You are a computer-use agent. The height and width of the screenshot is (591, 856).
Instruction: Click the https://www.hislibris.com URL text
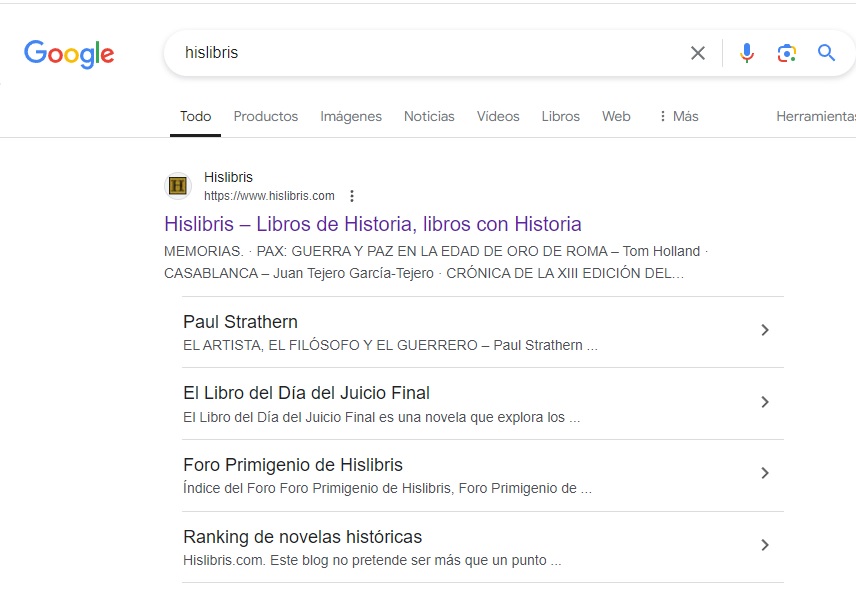coord(269,196)
